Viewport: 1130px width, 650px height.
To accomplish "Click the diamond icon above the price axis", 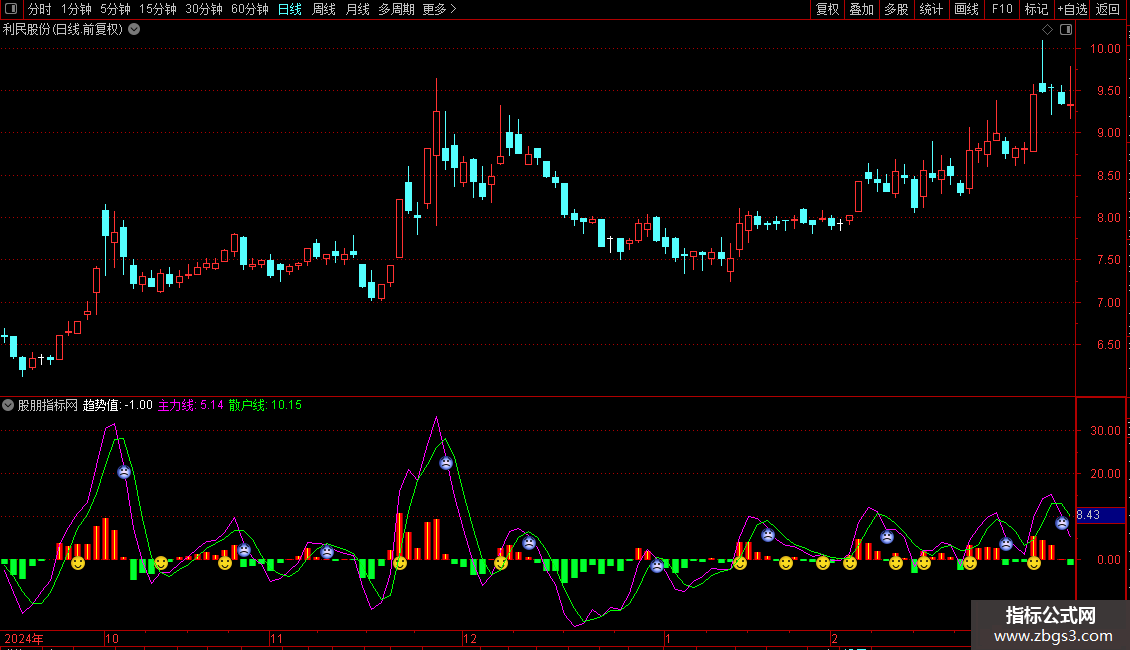I will [x=1048, y=30].
